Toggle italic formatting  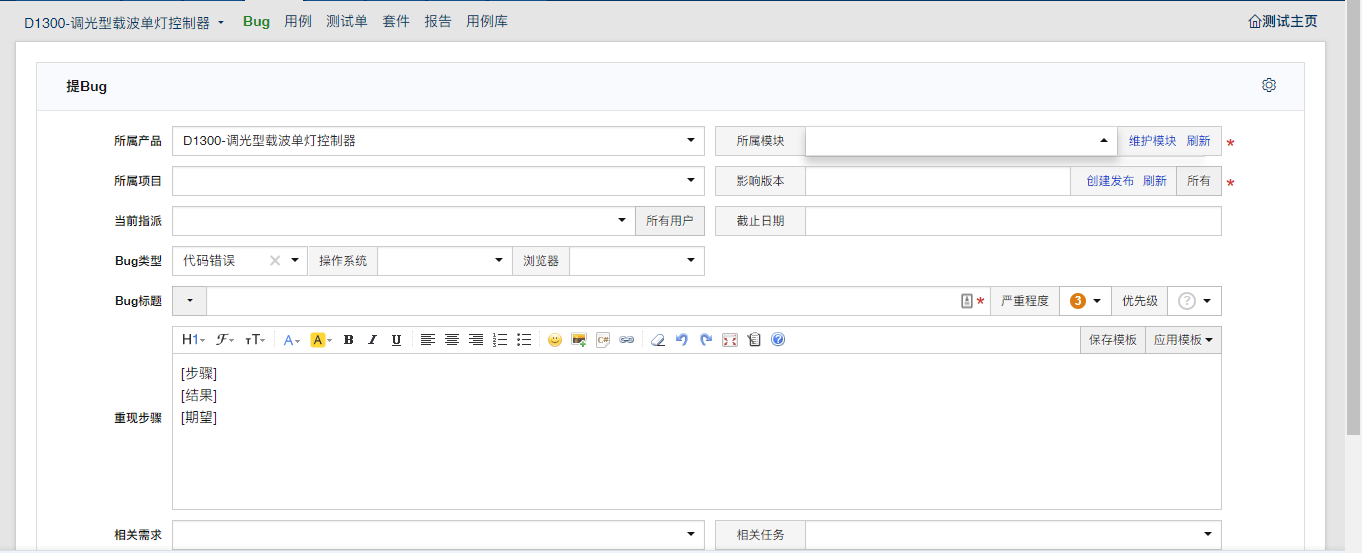click(x=372, y=340)
